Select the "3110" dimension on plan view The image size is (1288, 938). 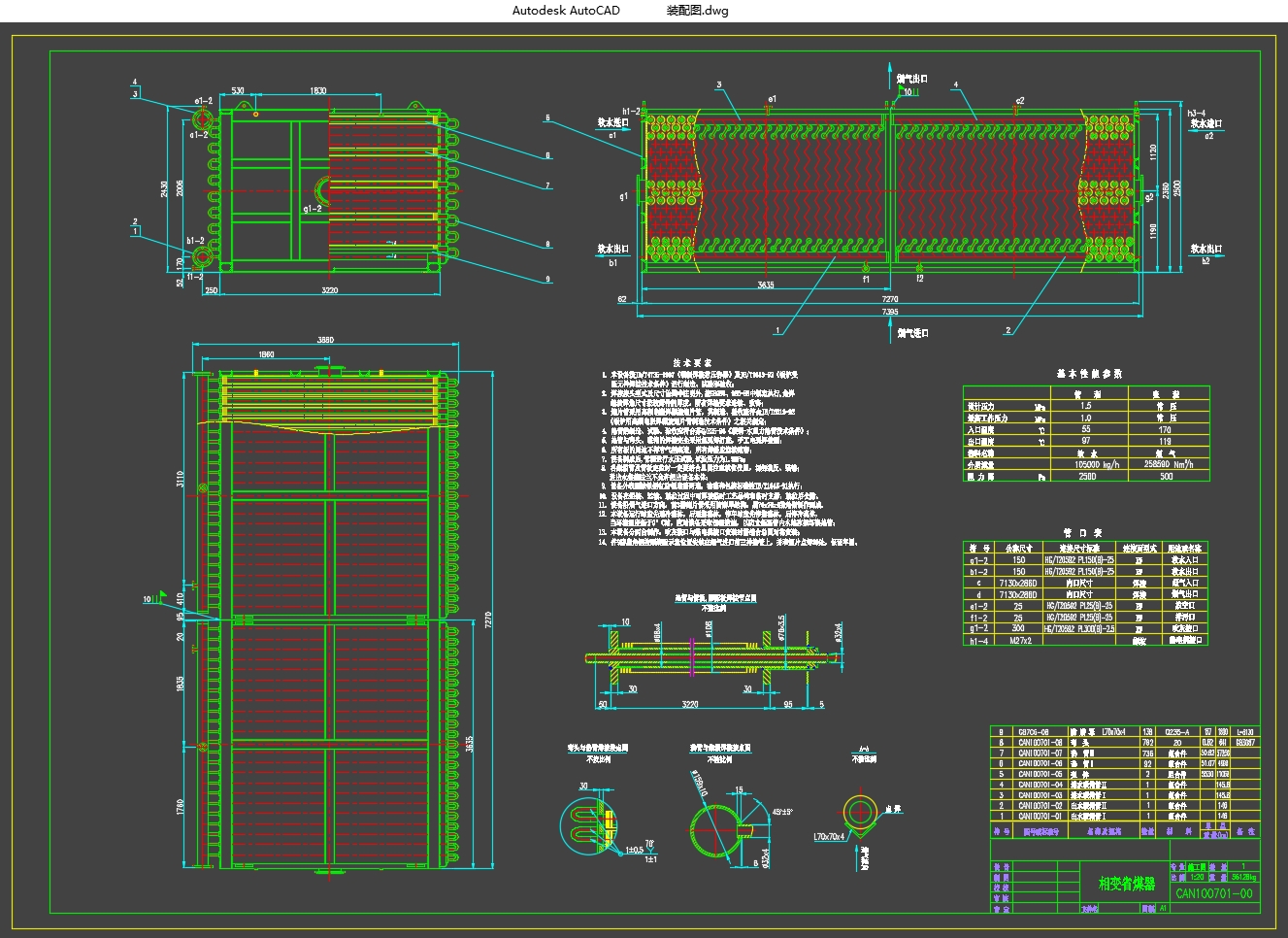[182, 479]
